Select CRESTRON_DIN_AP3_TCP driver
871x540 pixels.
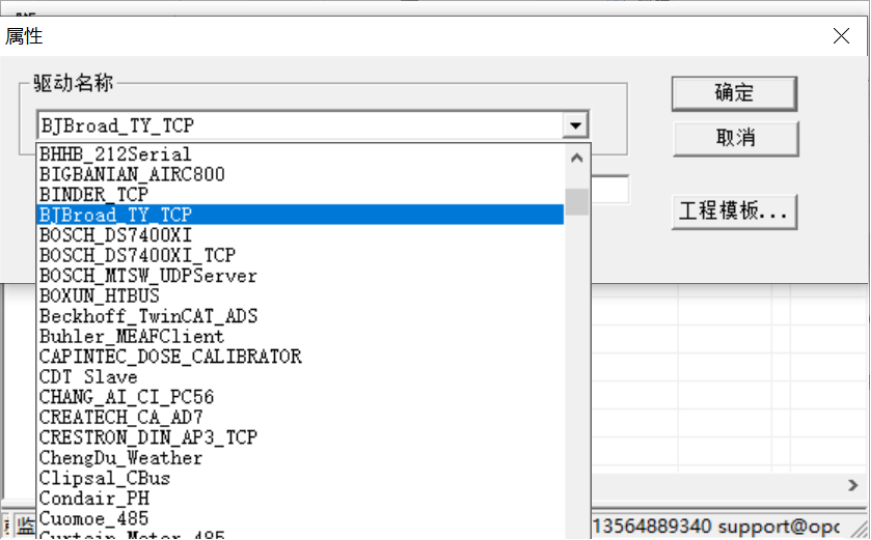coord(300,437)
